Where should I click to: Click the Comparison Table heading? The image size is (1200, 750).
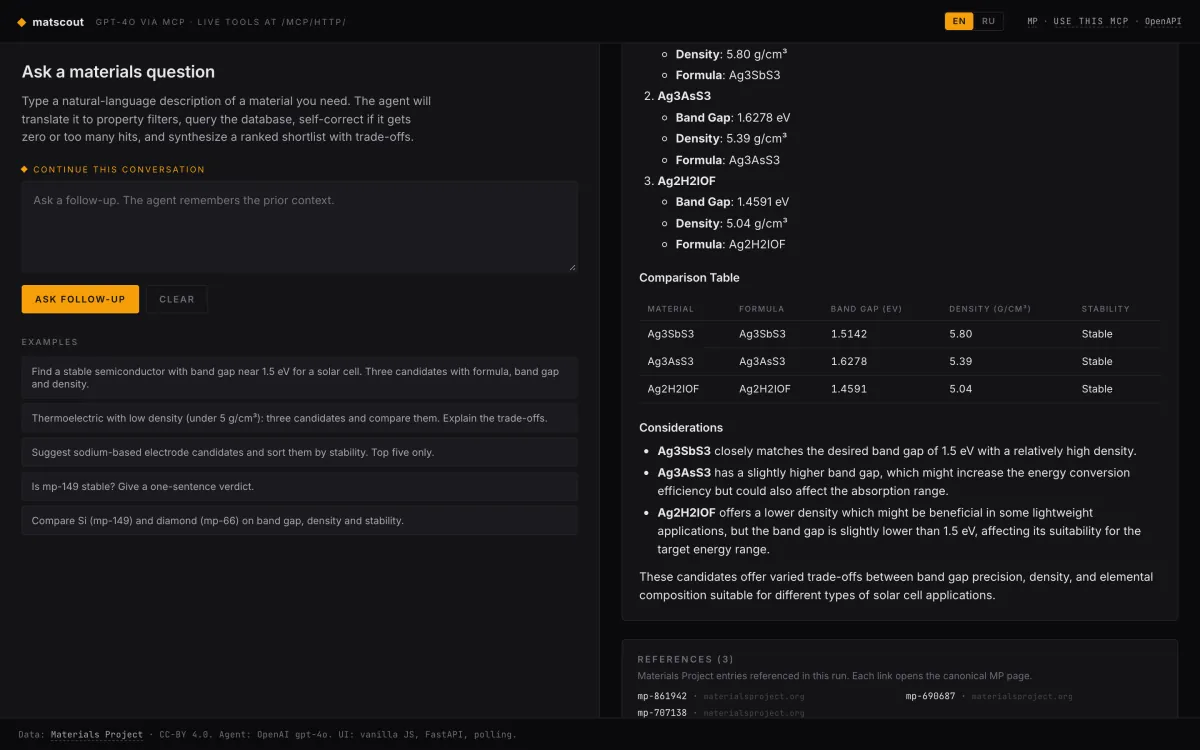689,278
